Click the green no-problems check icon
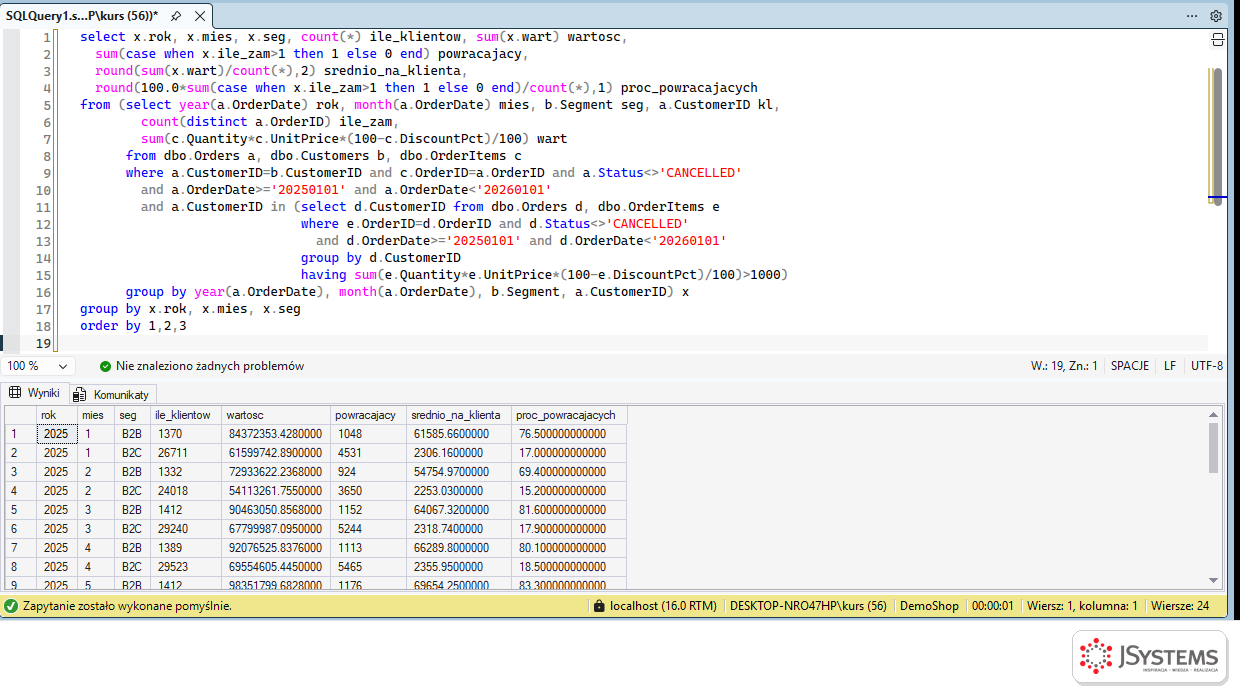The height and width of the screenshot is (692, 1240). point(105,366)
